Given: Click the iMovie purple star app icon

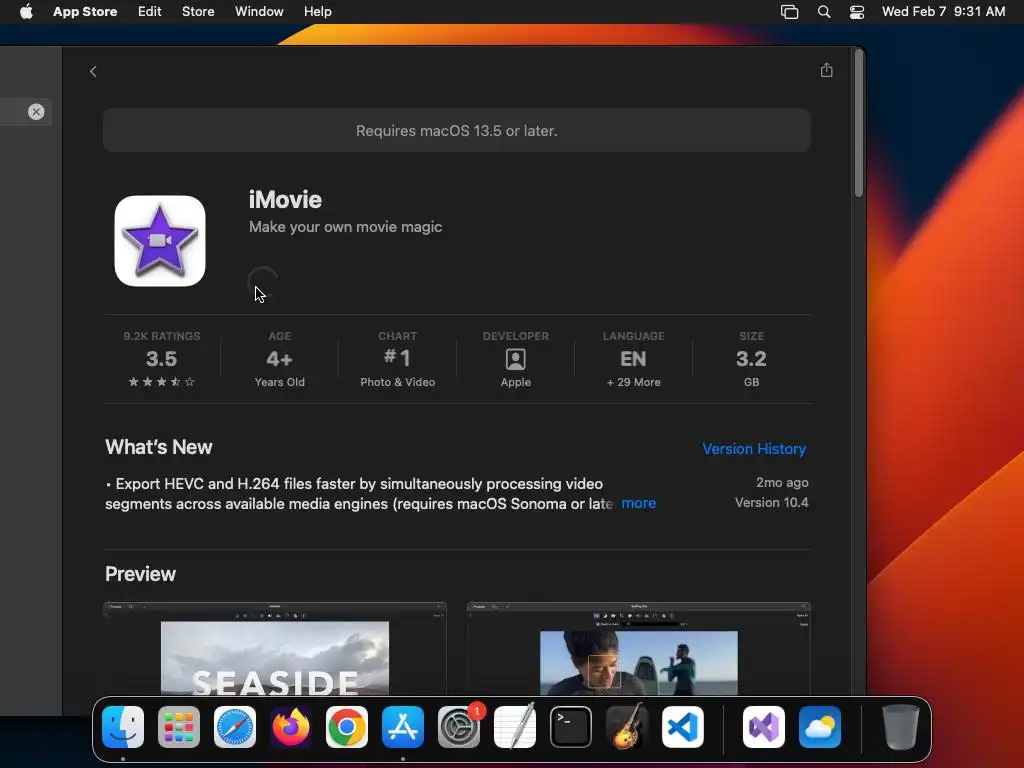Looking at the screenshot, I should 160,241.
